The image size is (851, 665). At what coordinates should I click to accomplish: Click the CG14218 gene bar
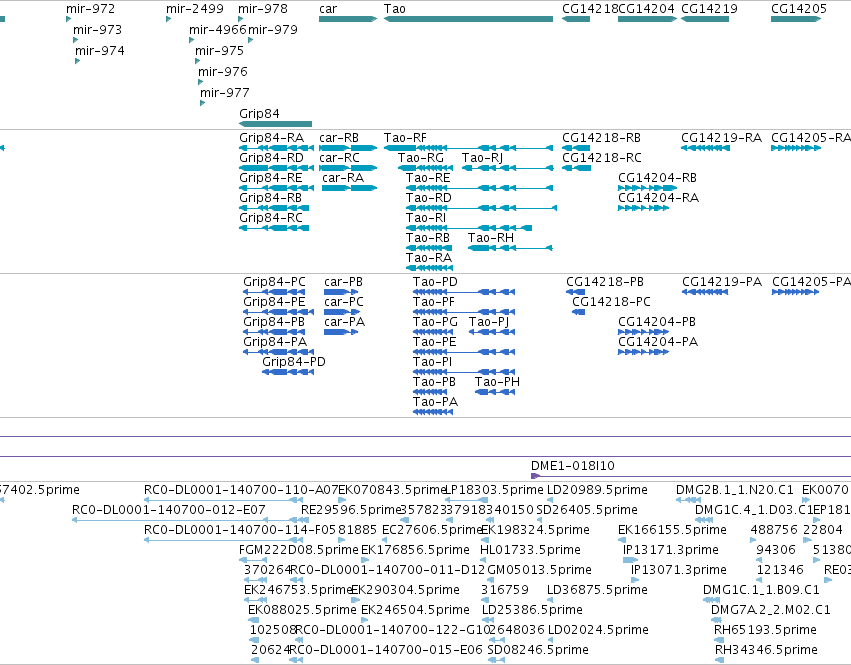(576, 19)
